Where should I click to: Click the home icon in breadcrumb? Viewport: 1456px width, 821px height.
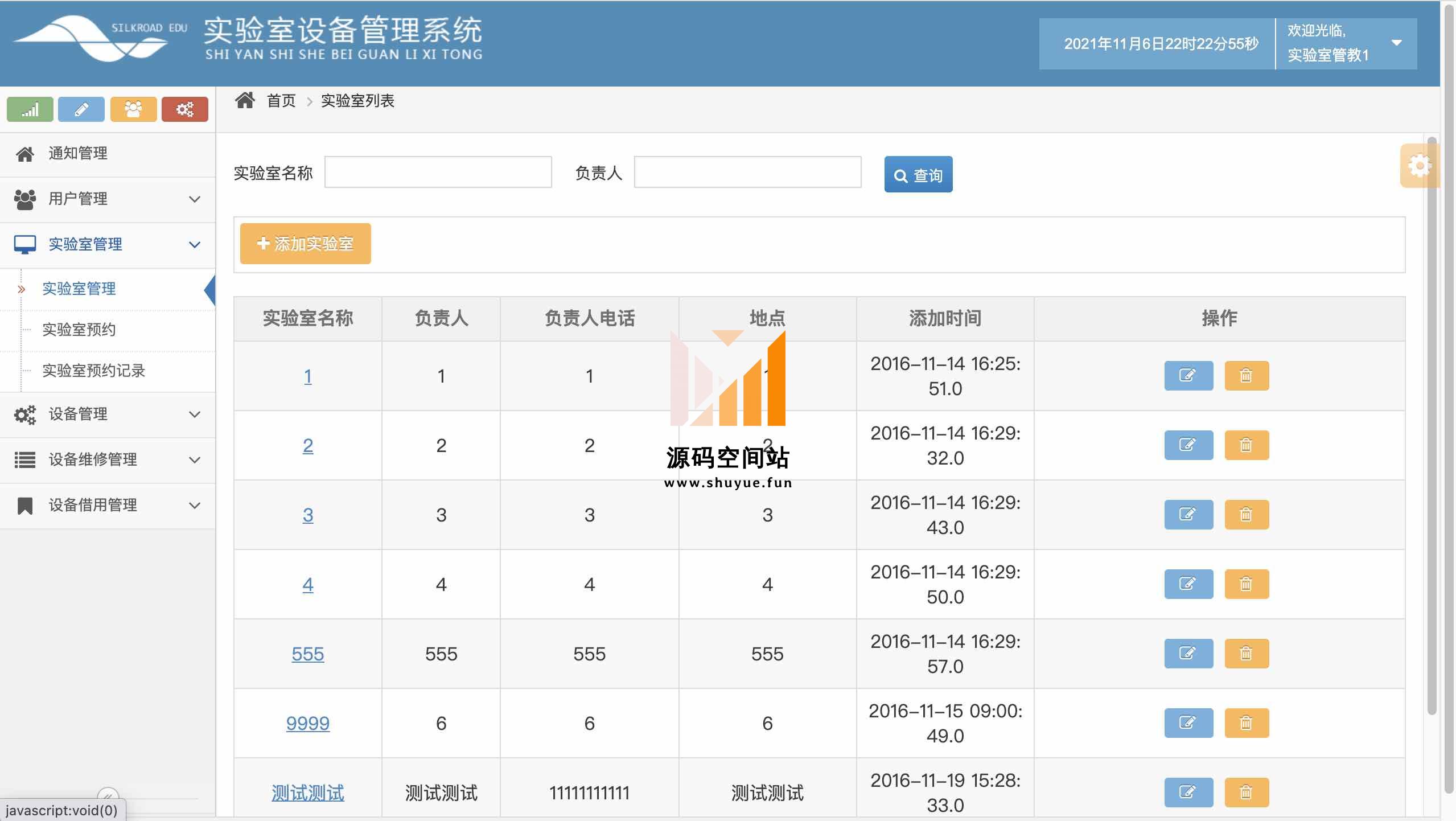click(245, 100)
